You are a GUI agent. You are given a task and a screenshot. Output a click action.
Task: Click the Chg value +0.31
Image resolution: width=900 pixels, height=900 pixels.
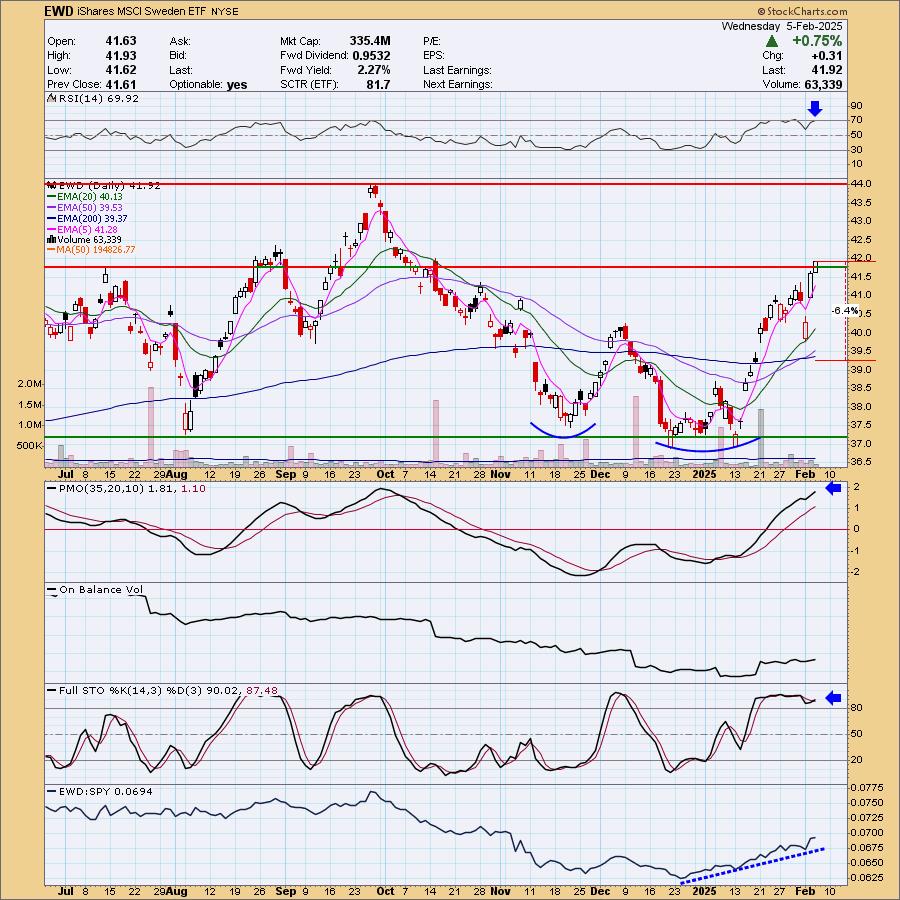pos(827,56)
